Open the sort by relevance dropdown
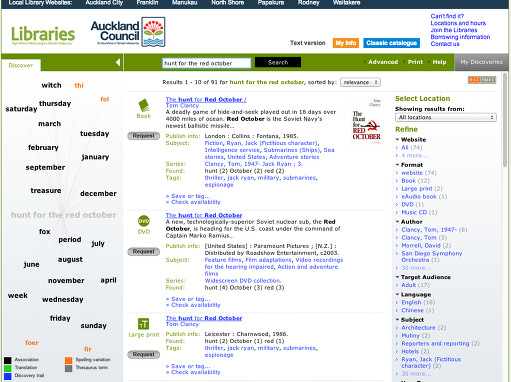Viewport: 511px width, 382px height. pyautogui.click(x=360, y=82)
